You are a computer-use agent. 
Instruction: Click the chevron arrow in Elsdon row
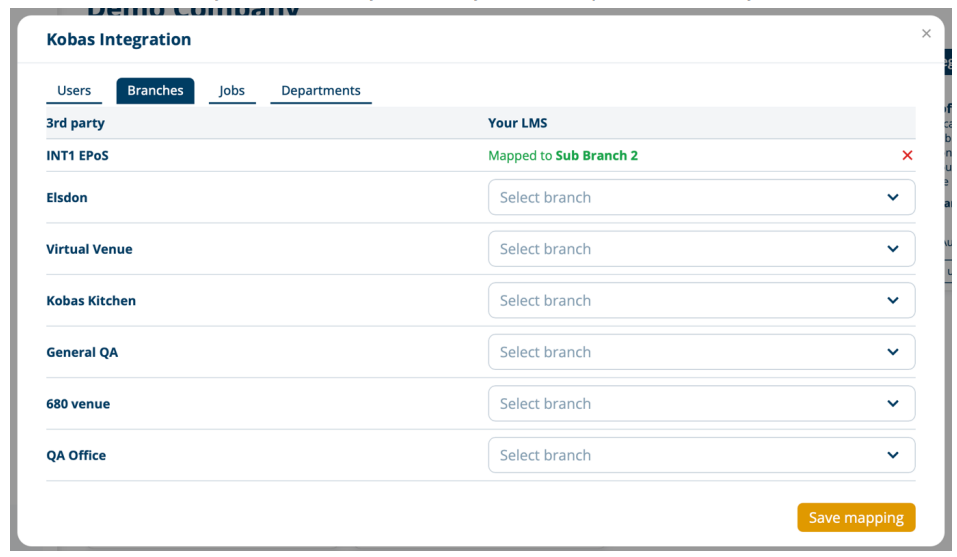[x=893, y=198]
